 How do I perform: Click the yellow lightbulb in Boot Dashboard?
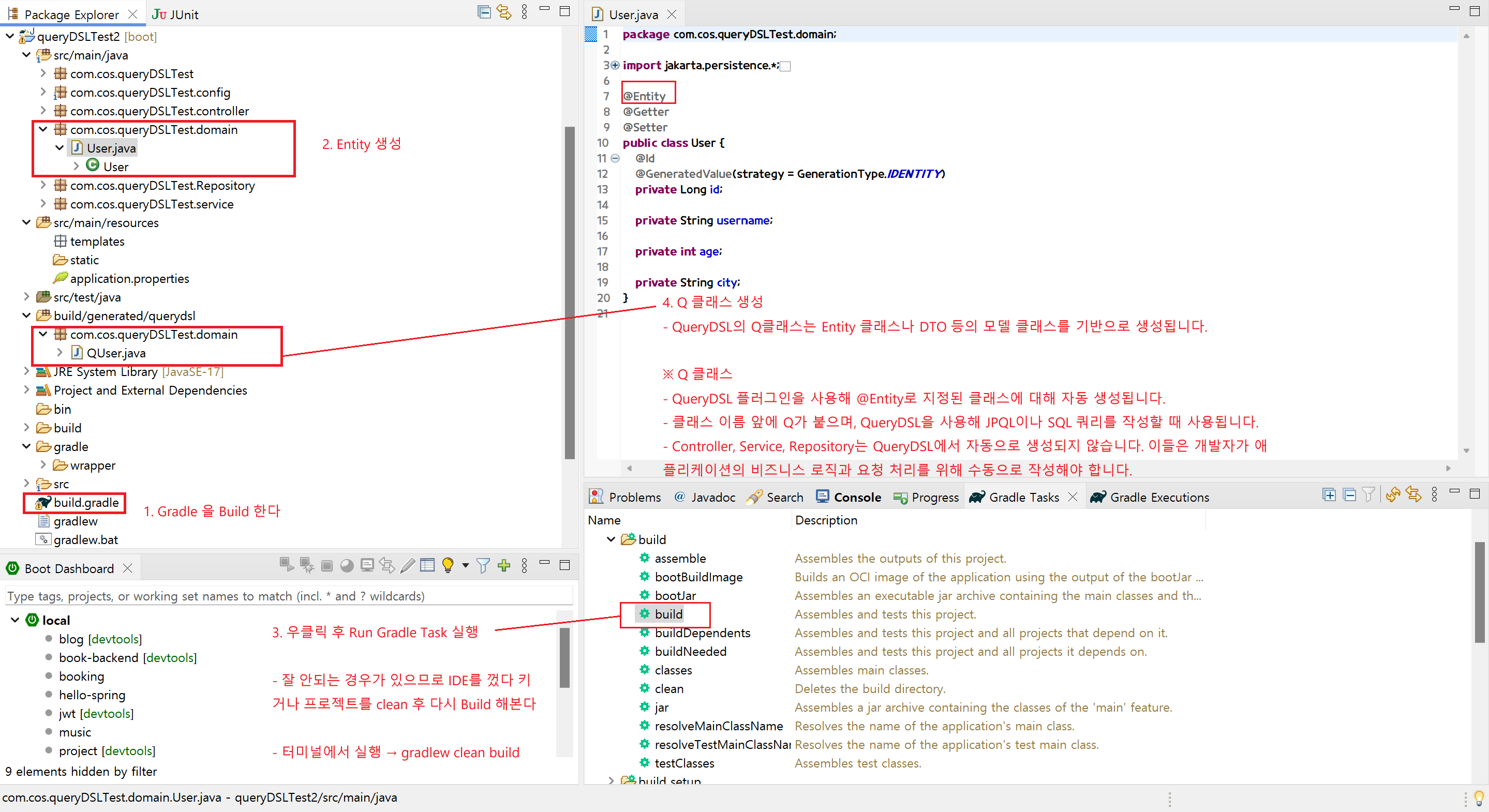click(448, 565)
